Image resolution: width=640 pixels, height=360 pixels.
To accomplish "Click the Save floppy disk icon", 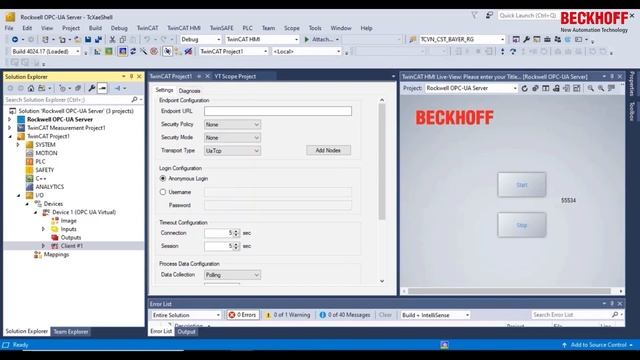I will (x=88, y=40).
